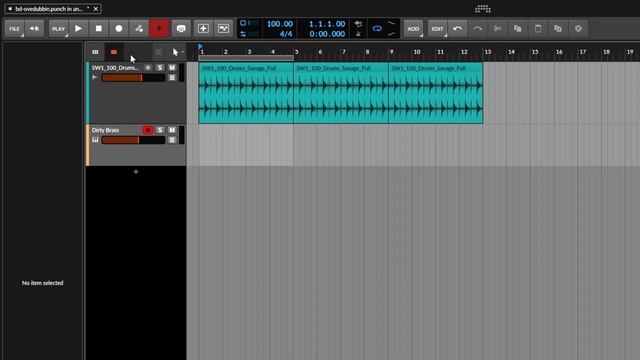Mute the Dirty Brass track
The width and height of the screenshot is (640, 360).
[172, 130]
